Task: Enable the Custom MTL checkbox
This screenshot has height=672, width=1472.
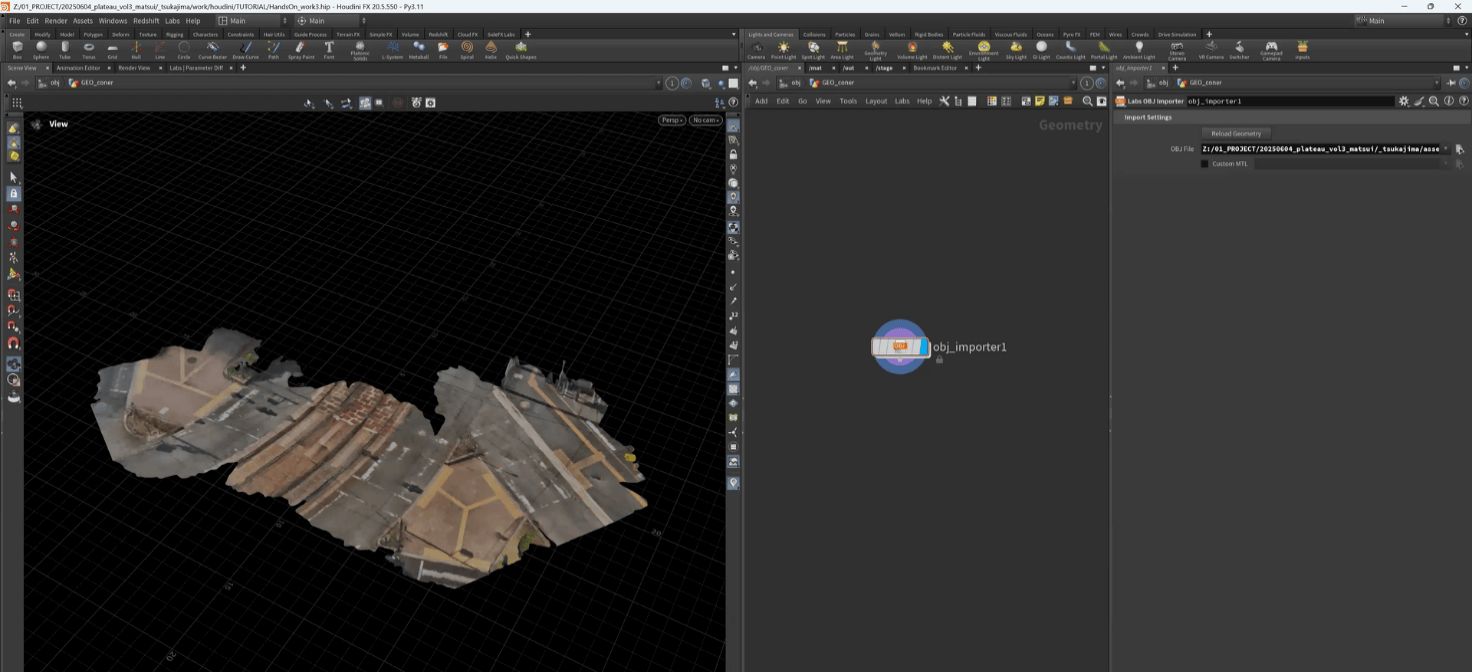Action: [x=1205, y=164]
